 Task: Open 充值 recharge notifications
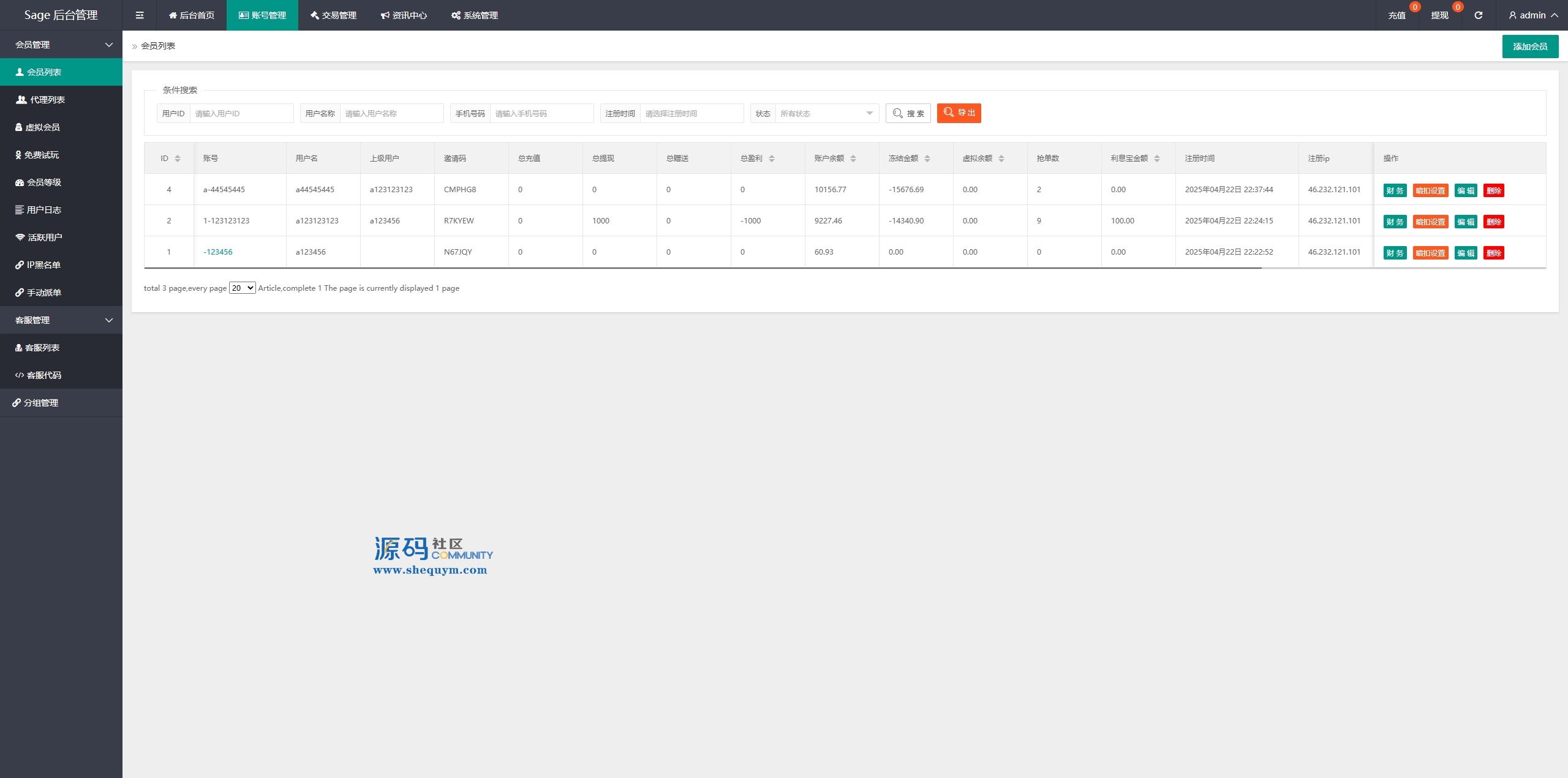click(1396, 15)
